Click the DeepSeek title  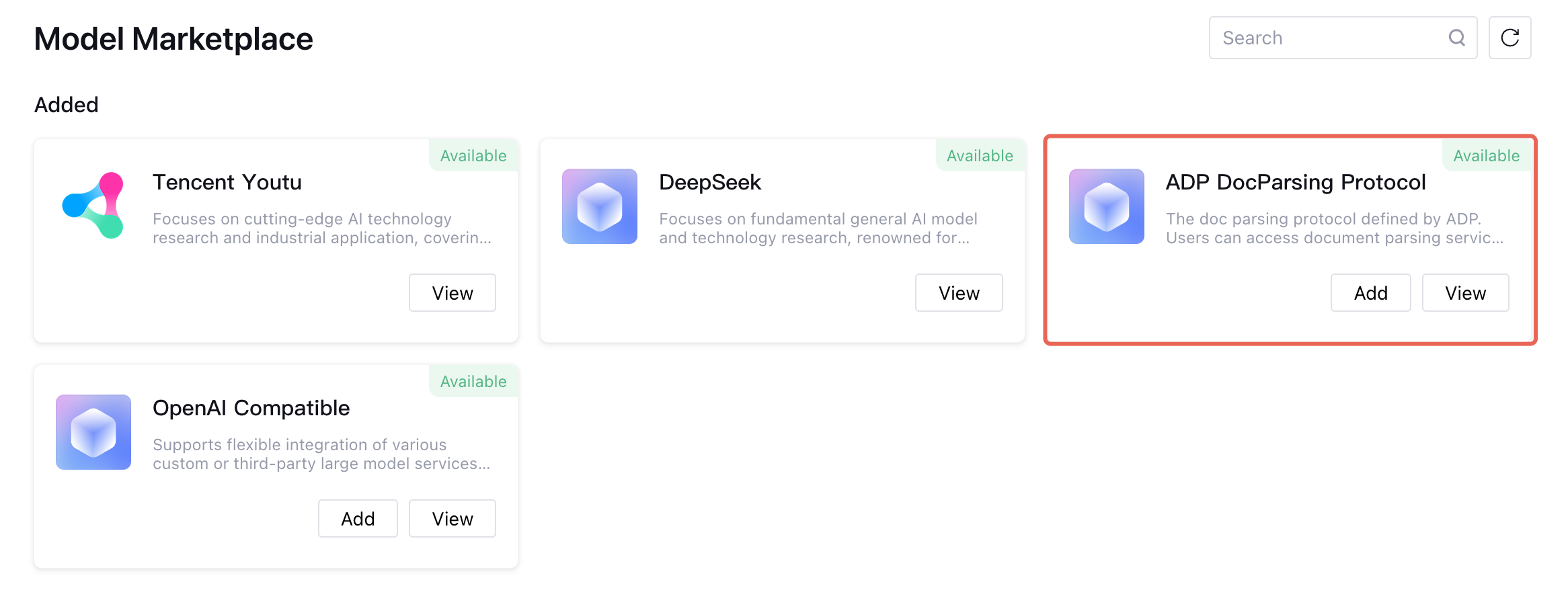pos(710,182)
